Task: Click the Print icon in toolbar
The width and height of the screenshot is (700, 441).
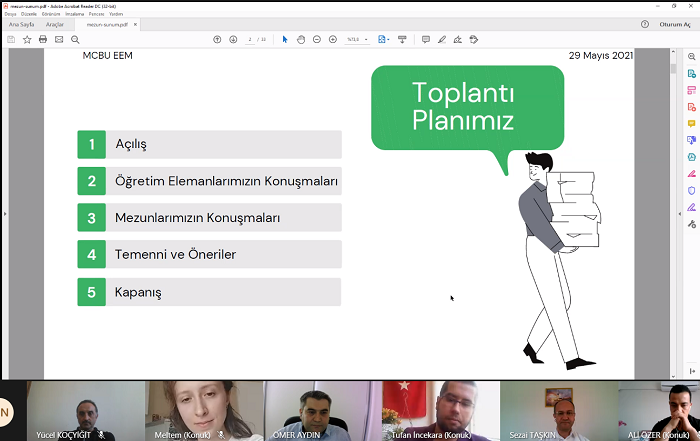Action: click(x=43, y=39)
